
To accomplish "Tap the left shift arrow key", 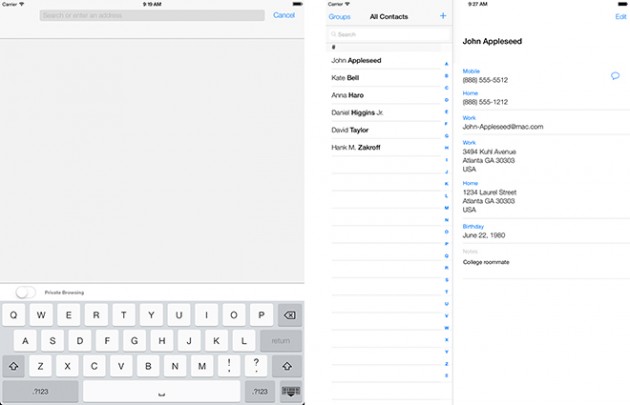I will point(14,366).
